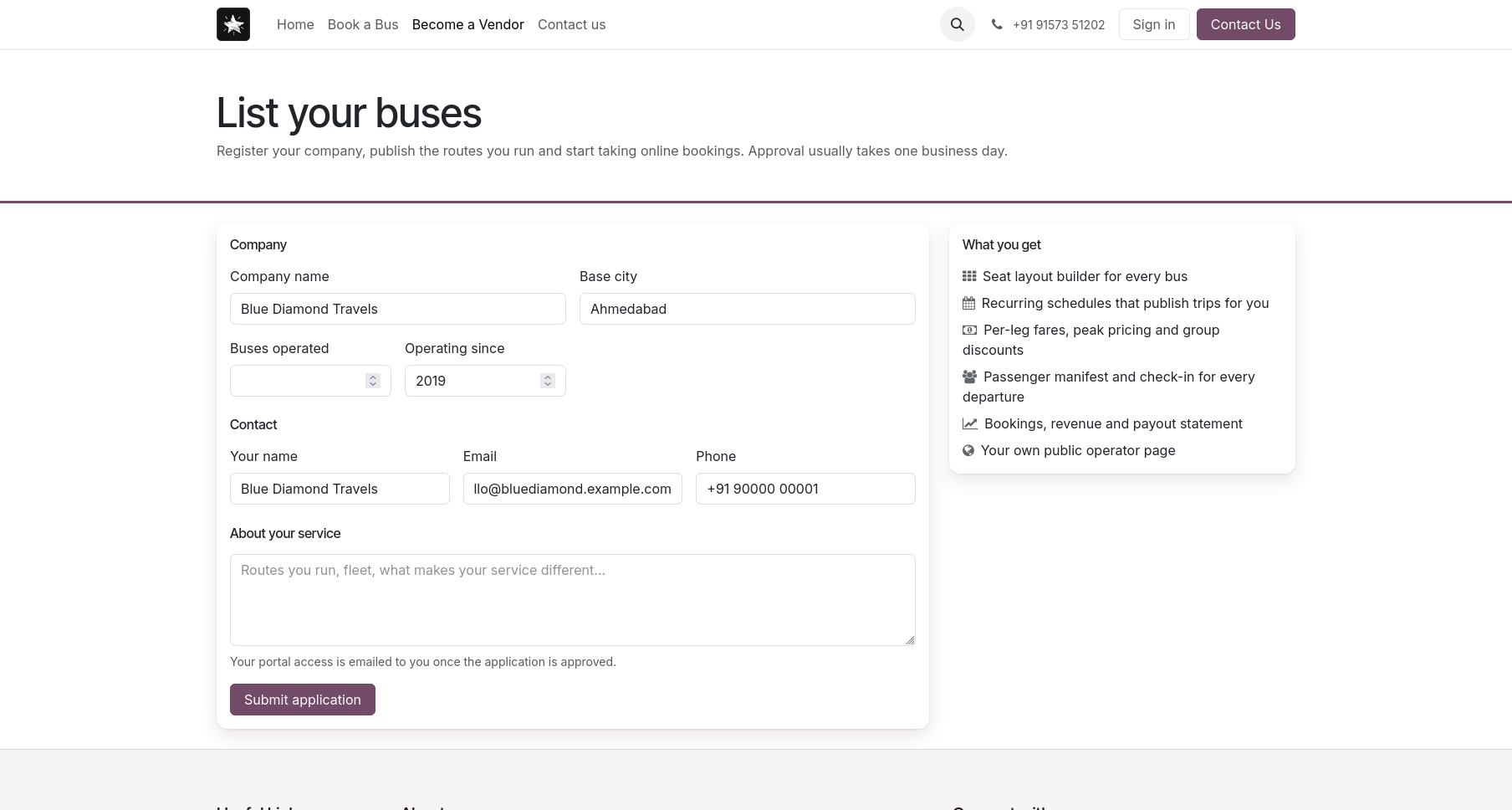Click the 'List your buses' heading
Image resolution: width=1512 pixels, height=810 pixels.
coord(349,113)
